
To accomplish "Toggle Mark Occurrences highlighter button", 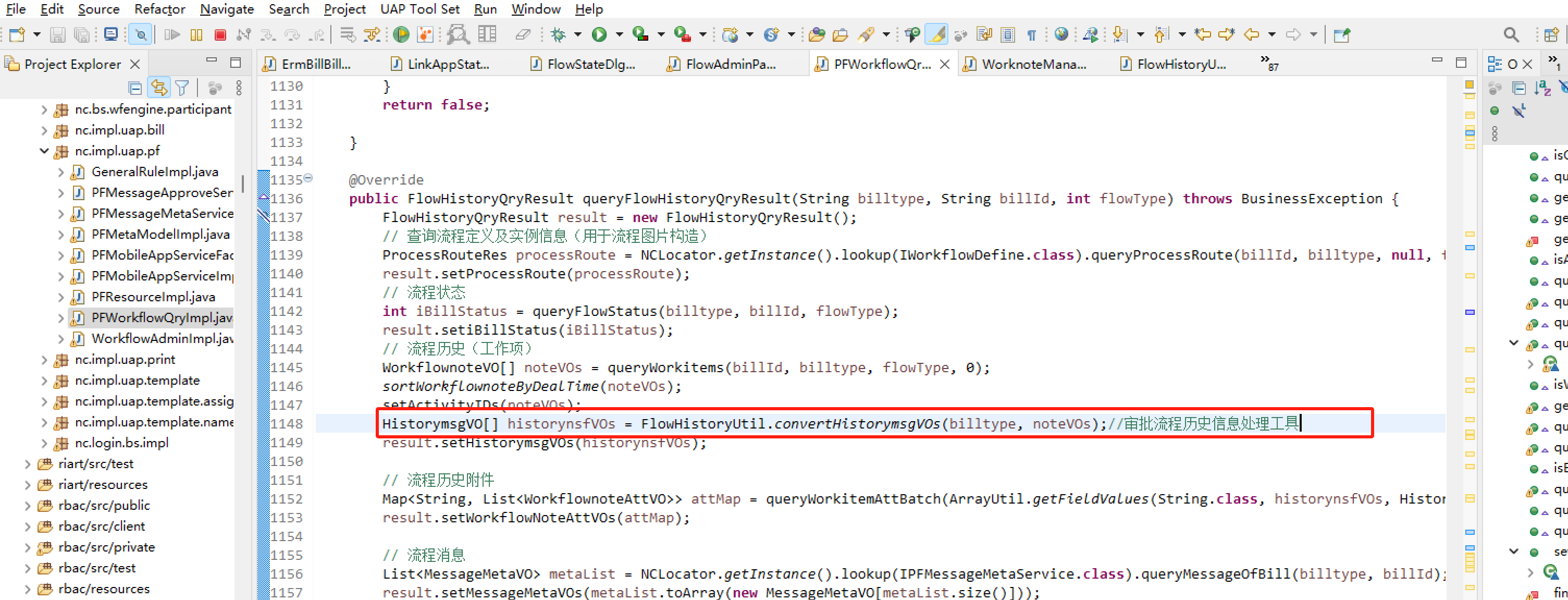I will [x=936, y=35].
